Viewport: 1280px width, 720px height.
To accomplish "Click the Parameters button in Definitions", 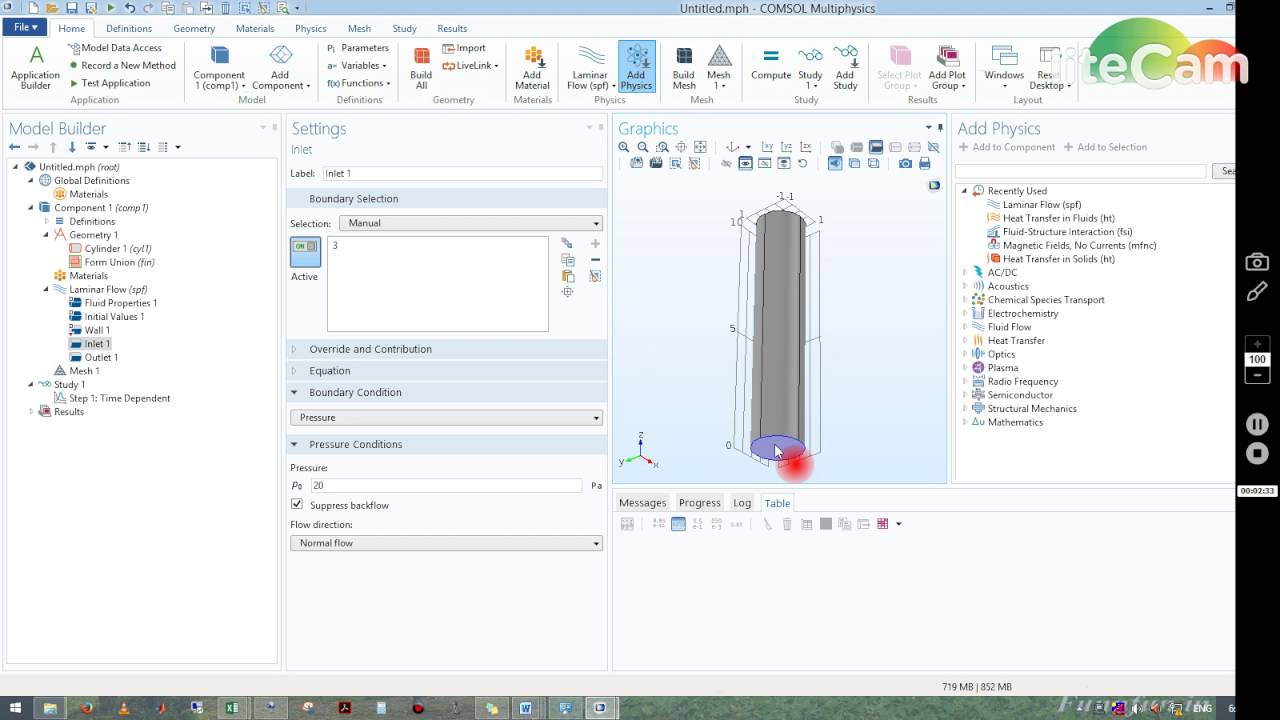I will 358,47.
